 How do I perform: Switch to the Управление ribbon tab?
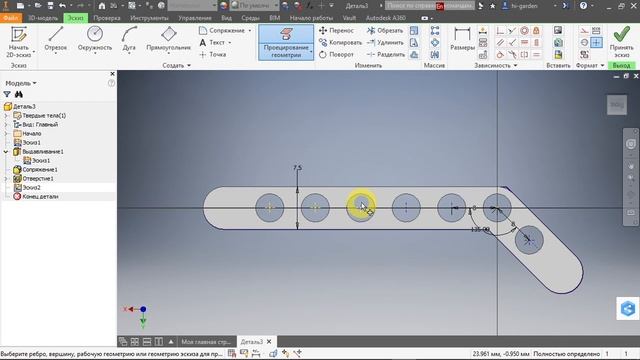[195, 18]
